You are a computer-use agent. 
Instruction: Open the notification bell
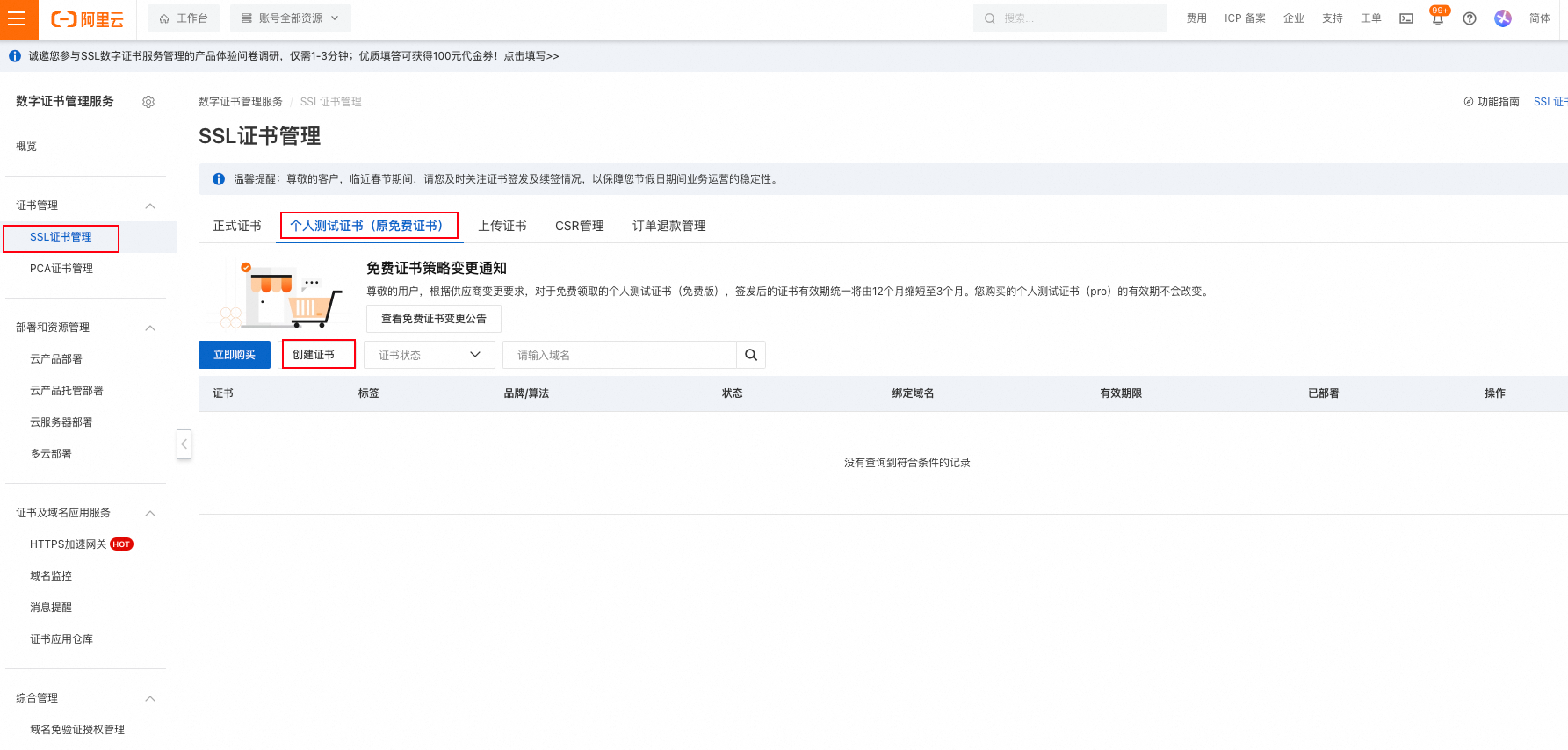[1438, 18]
